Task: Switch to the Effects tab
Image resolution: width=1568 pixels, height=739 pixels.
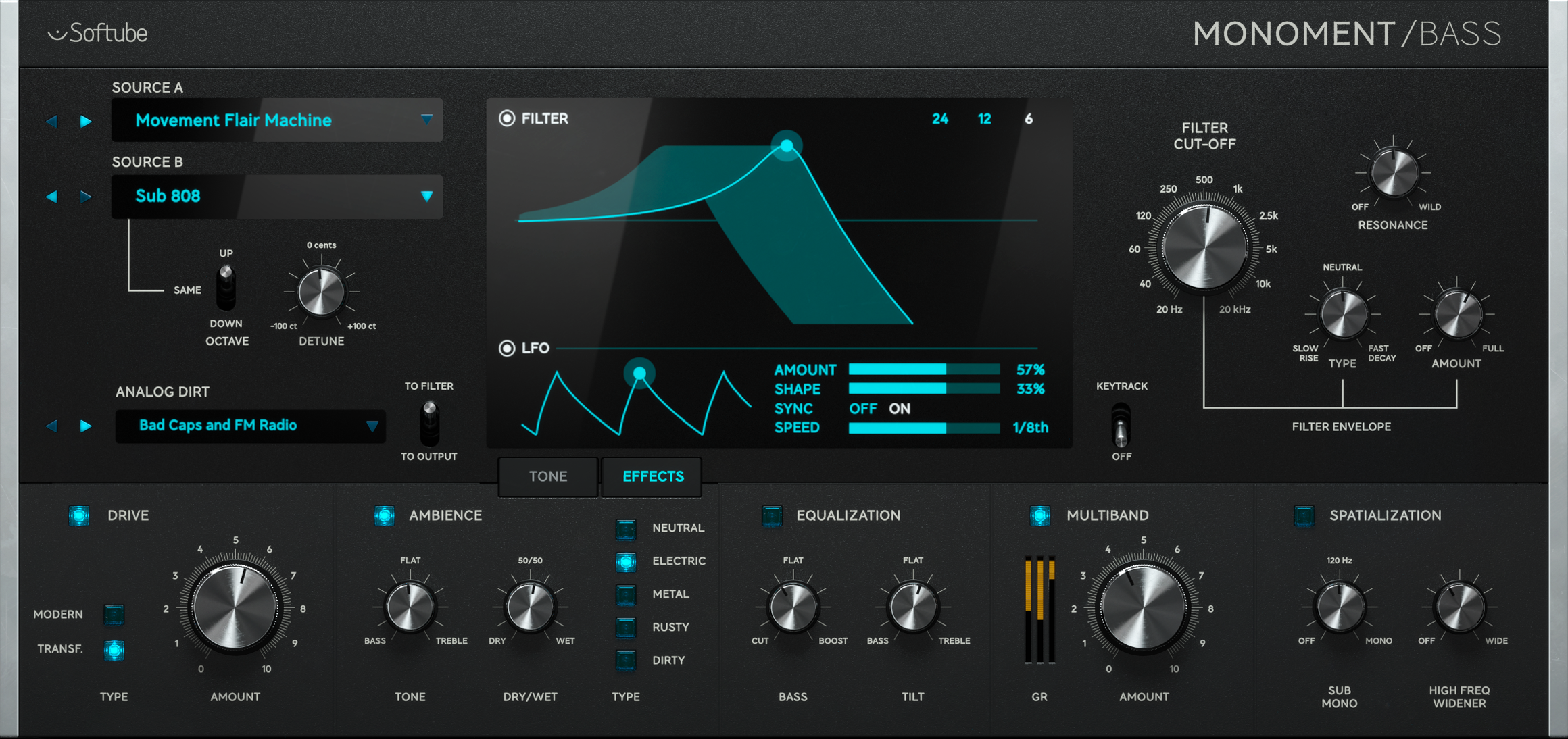Action: pyautogui.click(x=653, y=476)
